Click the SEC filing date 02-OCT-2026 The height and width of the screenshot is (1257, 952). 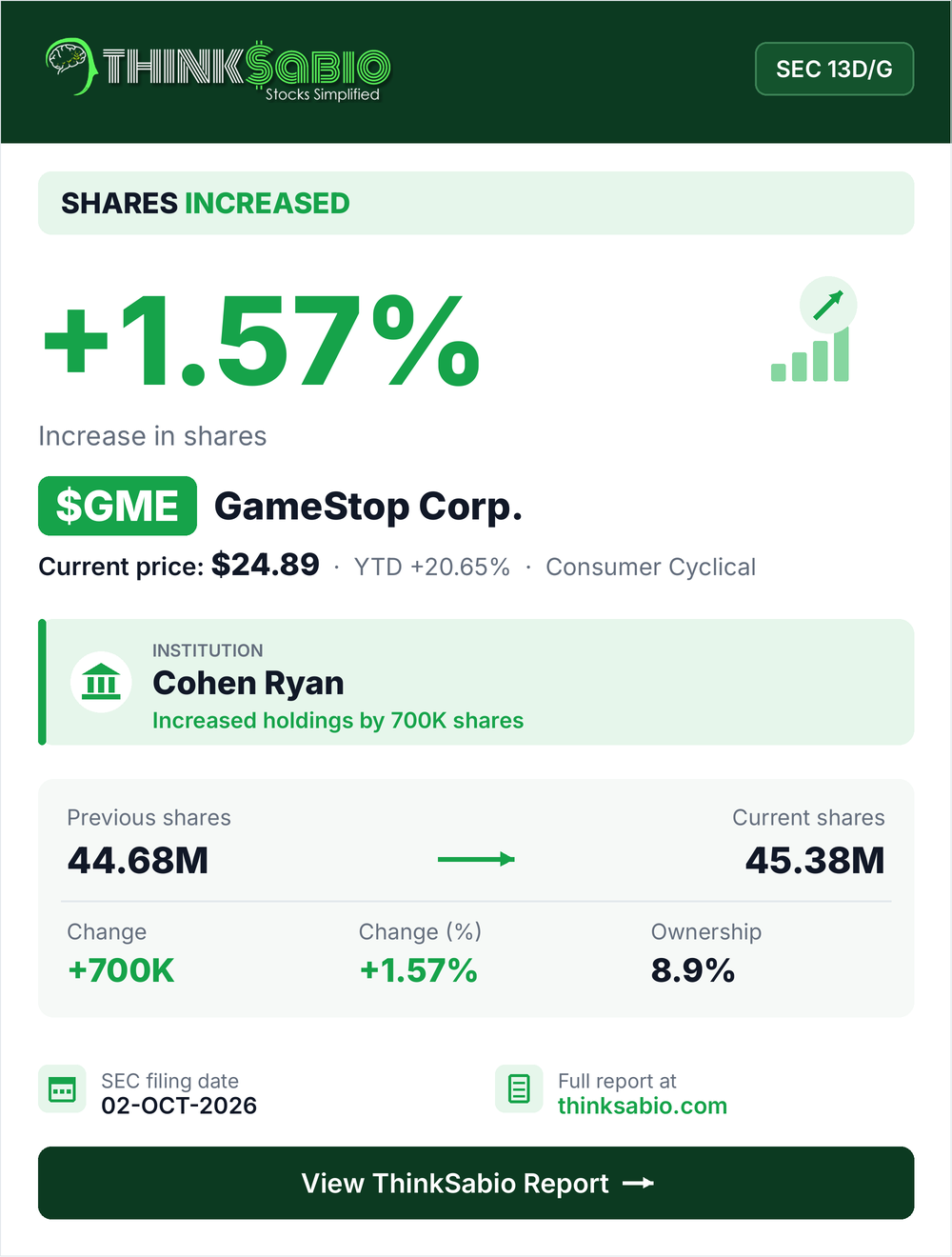click(x=179, y=1106)
